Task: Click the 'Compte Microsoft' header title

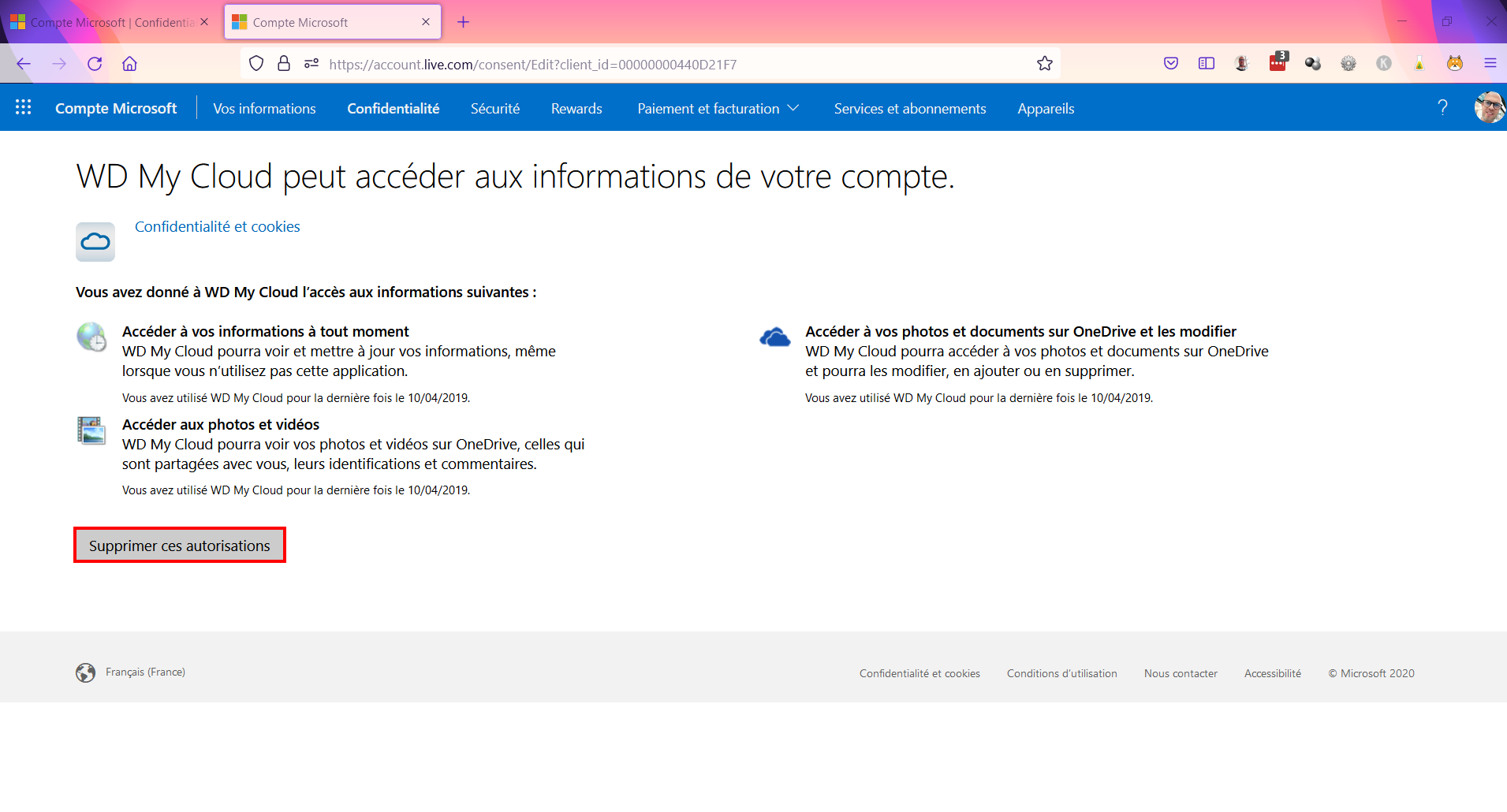Action: pyautogui.click(x=116, y=109)
